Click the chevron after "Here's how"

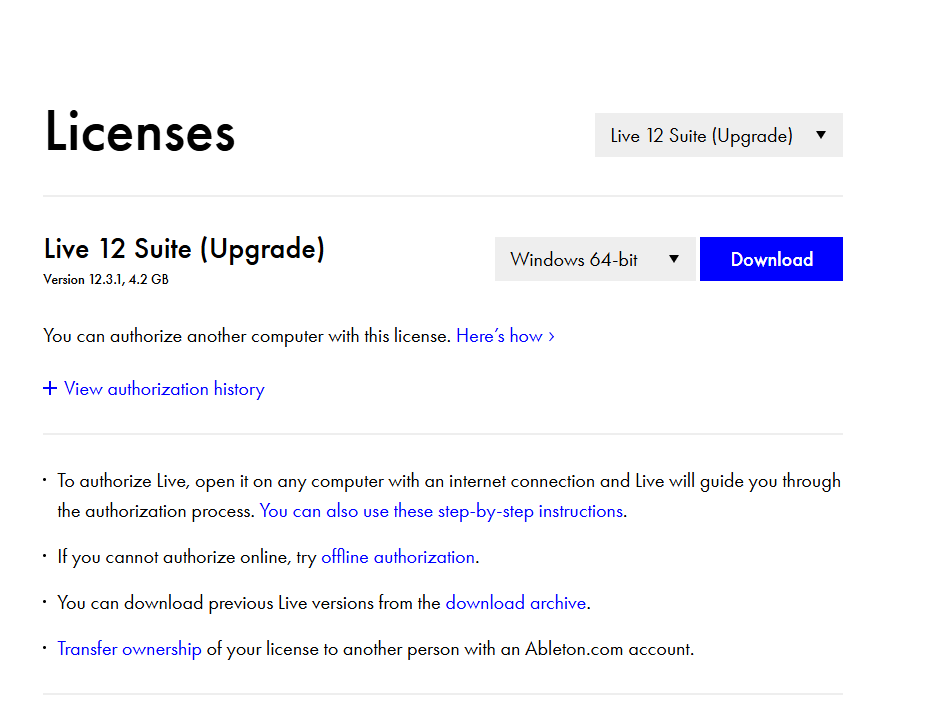click(x=552, y=336)
